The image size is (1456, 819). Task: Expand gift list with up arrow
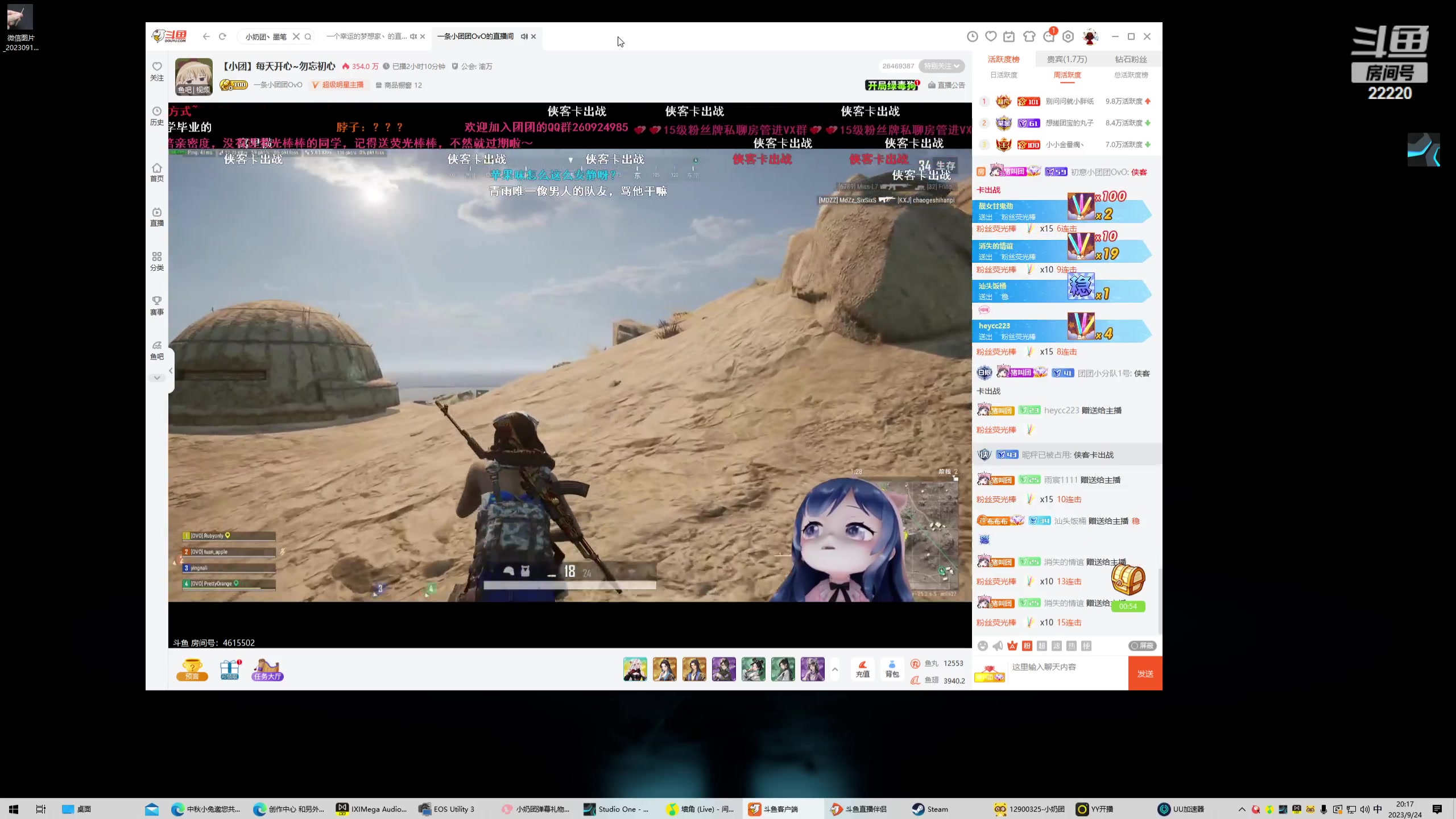click(x=835, y=669)
